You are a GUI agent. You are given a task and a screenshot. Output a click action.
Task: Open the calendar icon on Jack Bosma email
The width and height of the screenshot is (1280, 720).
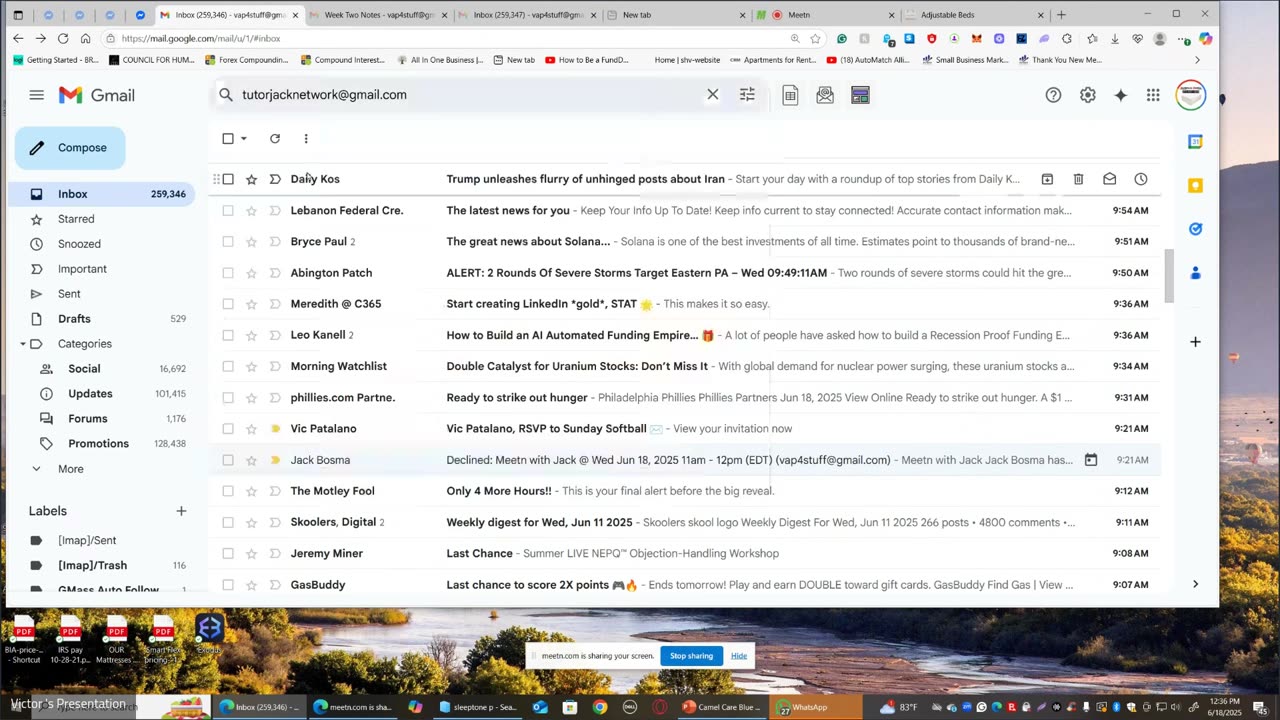pos(1091,460)
